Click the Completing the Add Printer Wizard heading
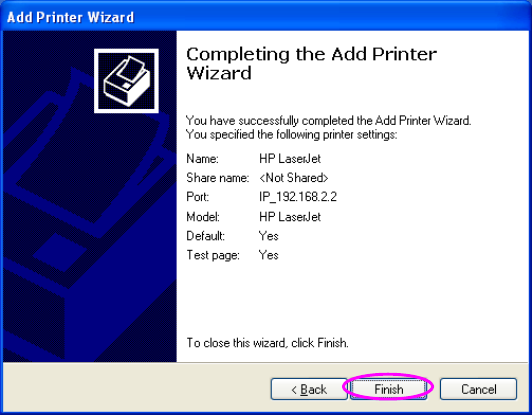The image size is (532, 415). [311, 63]
